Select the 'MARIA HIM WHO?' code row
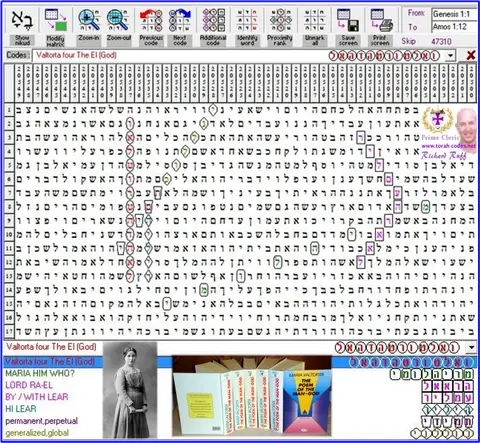Image resolution: width=480 pixels, height=443 pixels. click(x=40, y=373)
